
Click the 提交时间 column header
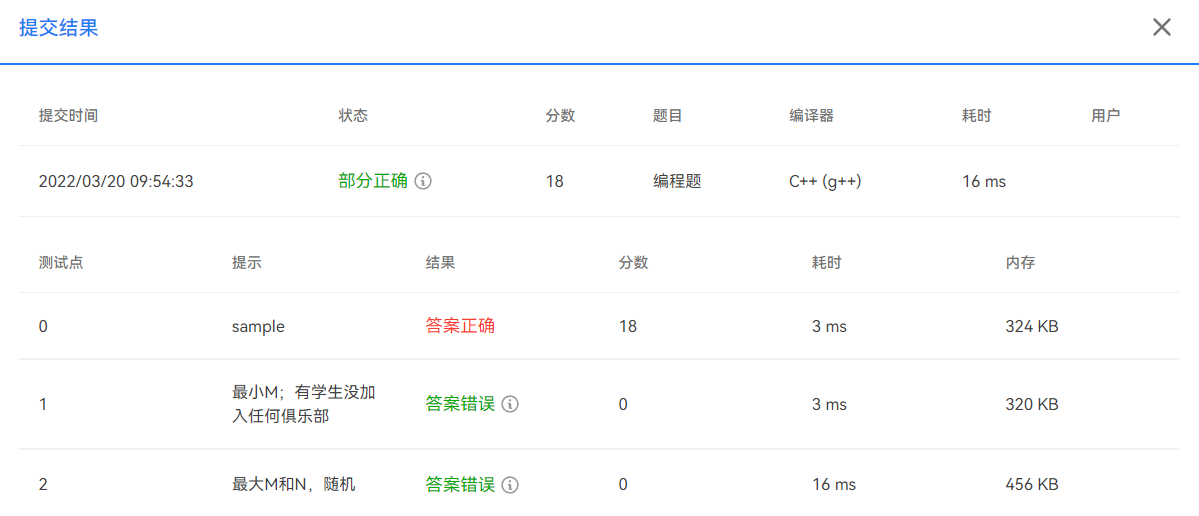tap(68, 116)
